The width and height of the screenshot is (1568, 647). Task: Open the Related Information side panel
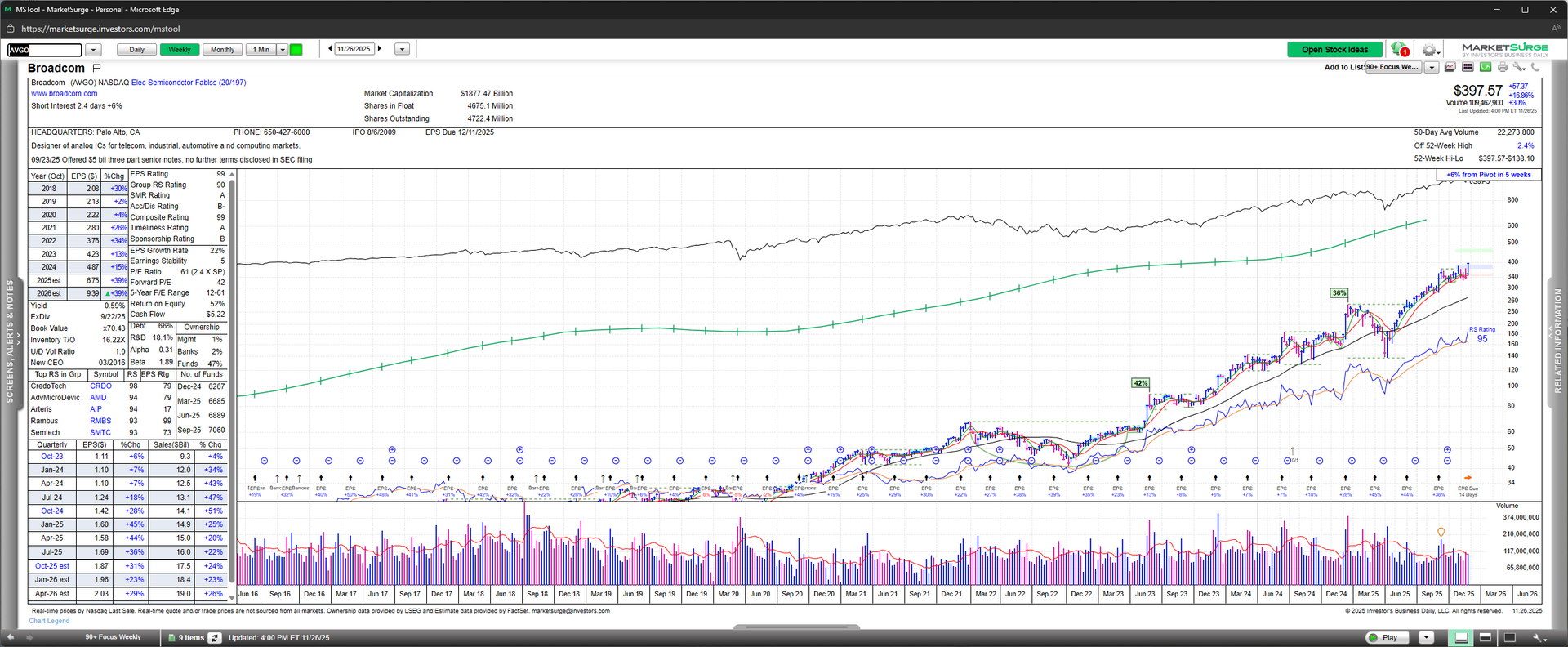click(1557, 341)
